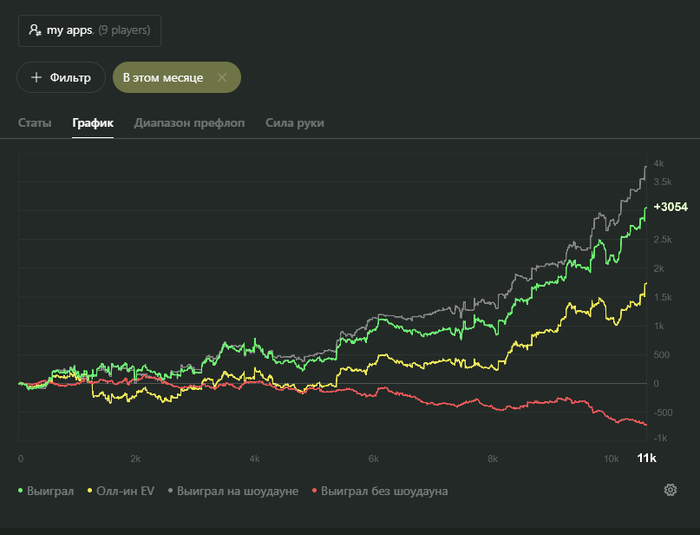This screenshot has height=535, width=700.
Task: Open the Диапазон префлоп tab
Action: (x=189, y=123)
